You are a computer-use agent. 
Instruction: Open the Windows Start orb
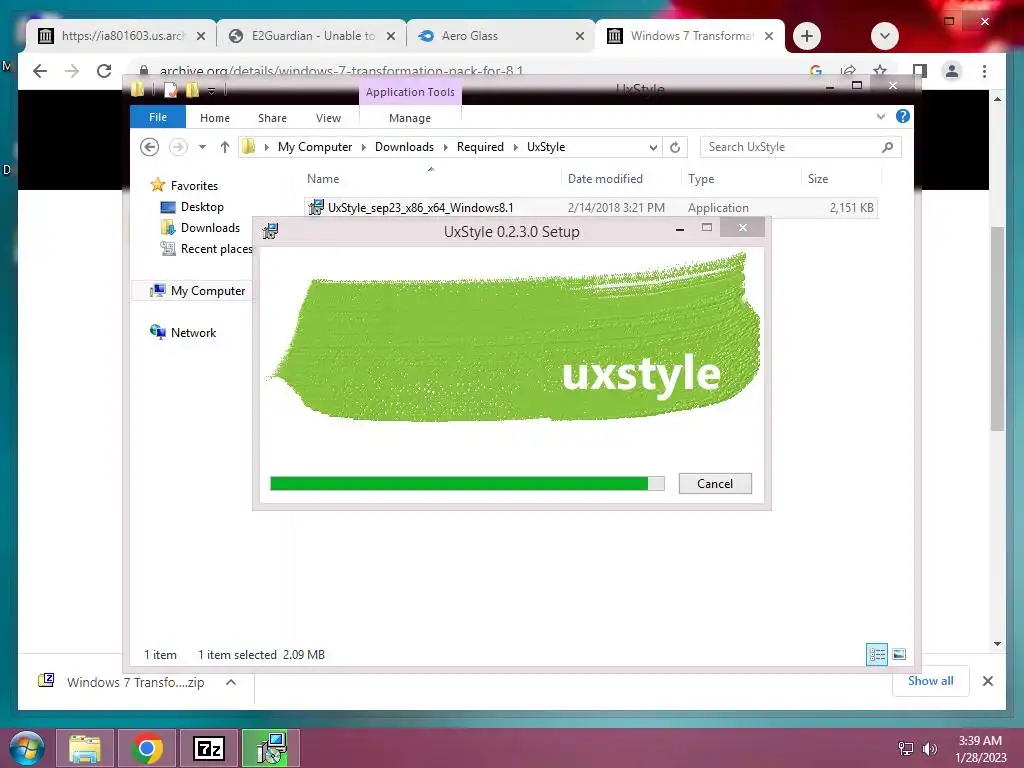[27, 748]
